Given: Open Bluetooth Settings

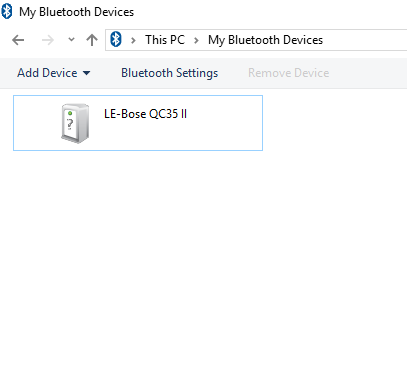Looking at the screenshot, I should pos(169,73).
